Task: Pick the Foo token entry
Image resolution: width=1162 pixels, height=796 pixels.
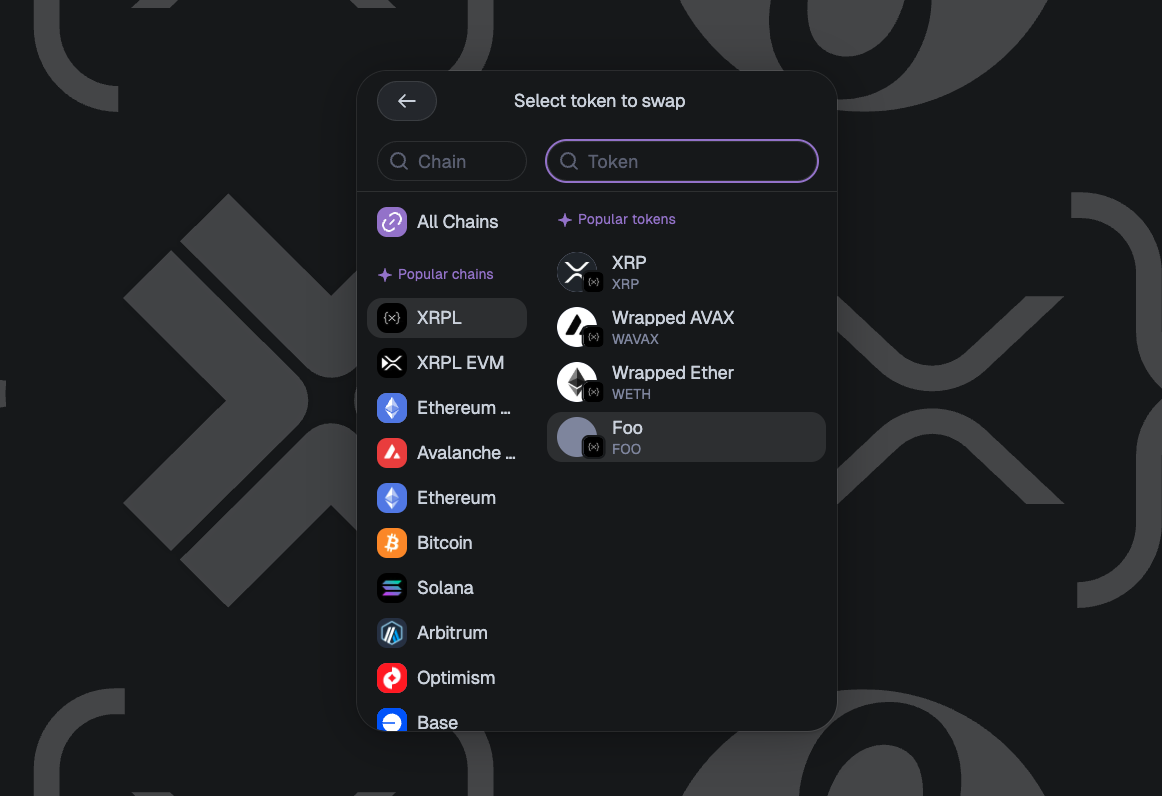Action: pyautogui.click(x=686, y=437)
